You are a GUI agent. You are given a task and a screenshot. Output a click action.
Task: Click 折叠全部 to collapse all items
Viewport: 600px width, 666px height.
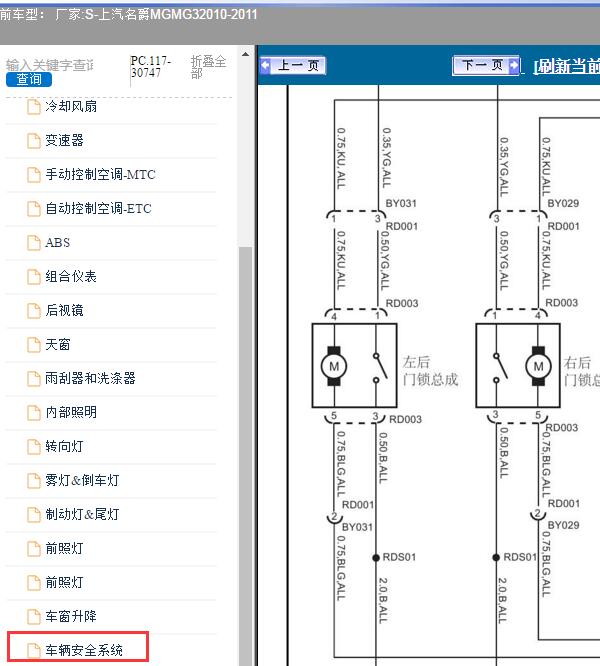pos(208,67)
